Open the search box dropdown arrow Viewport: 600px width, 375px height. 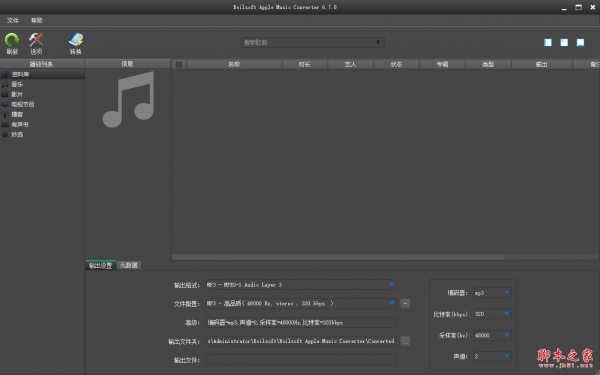378,42
